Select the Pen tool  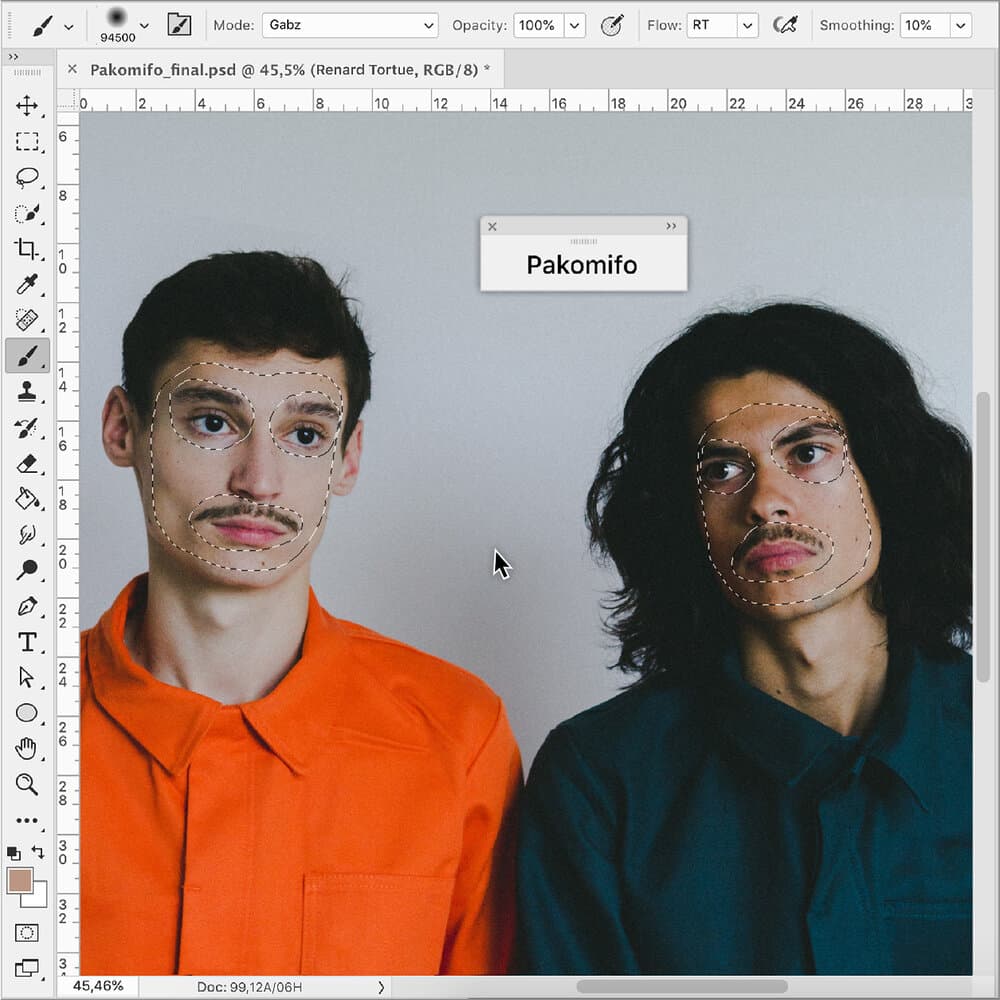pyautogui.click(x=27, y=605)
